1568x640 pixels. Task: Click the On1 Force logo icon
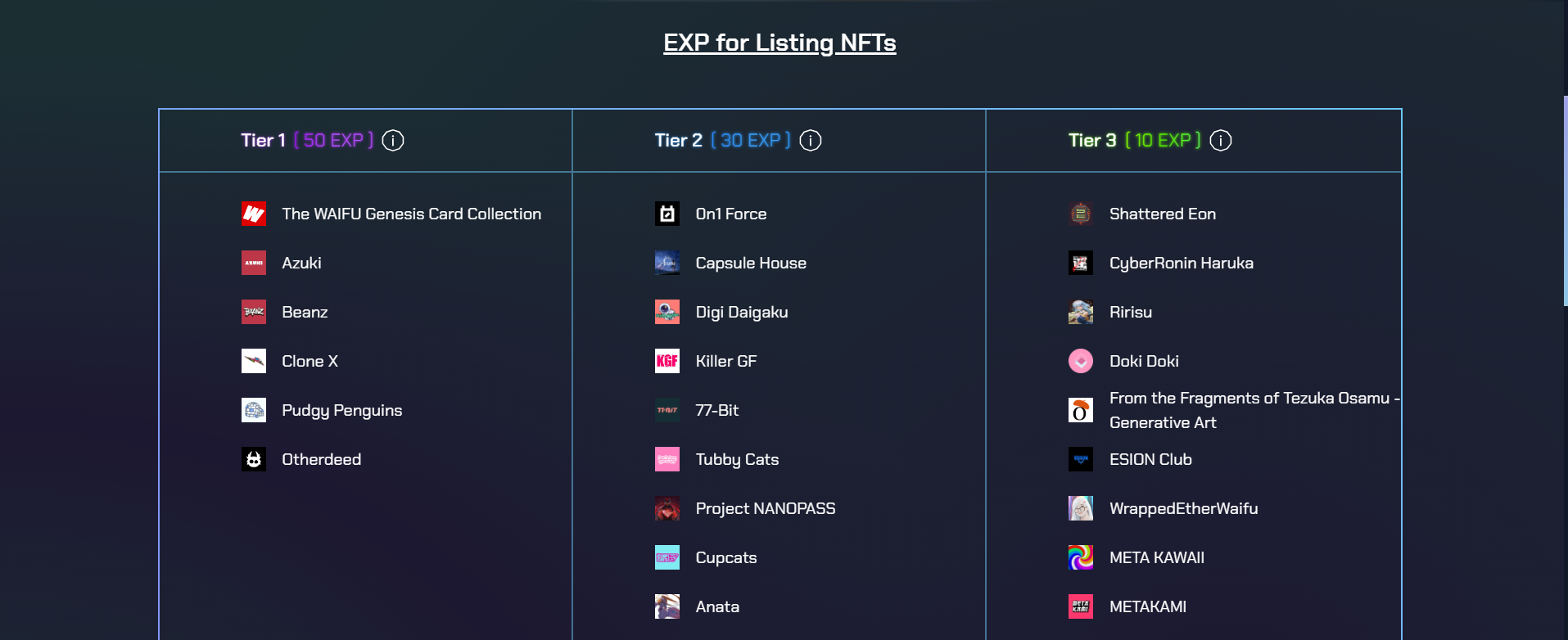[x=667, y=214]
